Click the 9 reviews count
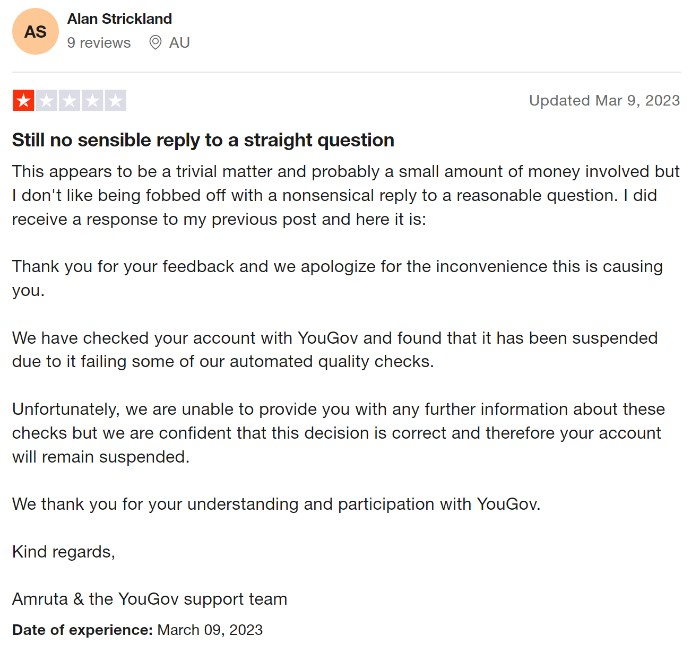This screenshot has height=653, width=700. [99, 43]
